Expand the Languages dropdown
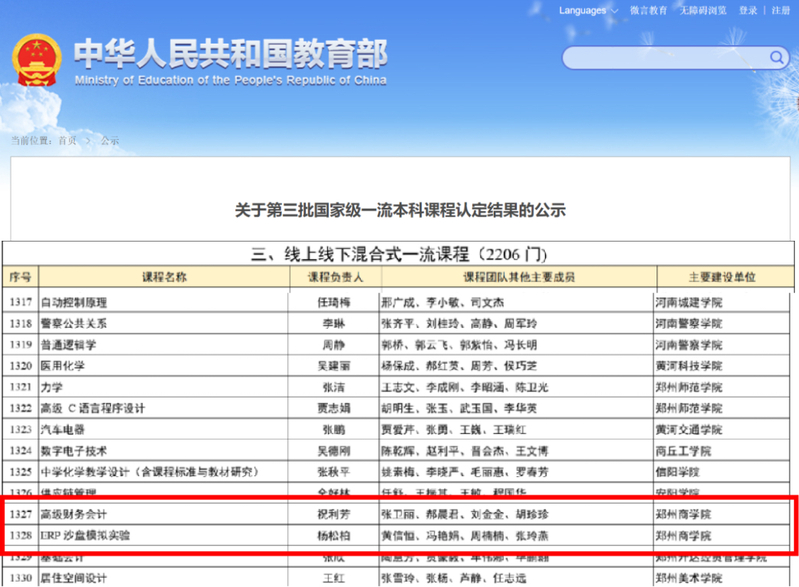Screen dimensions: 799x587 click(x=588, y=11)
